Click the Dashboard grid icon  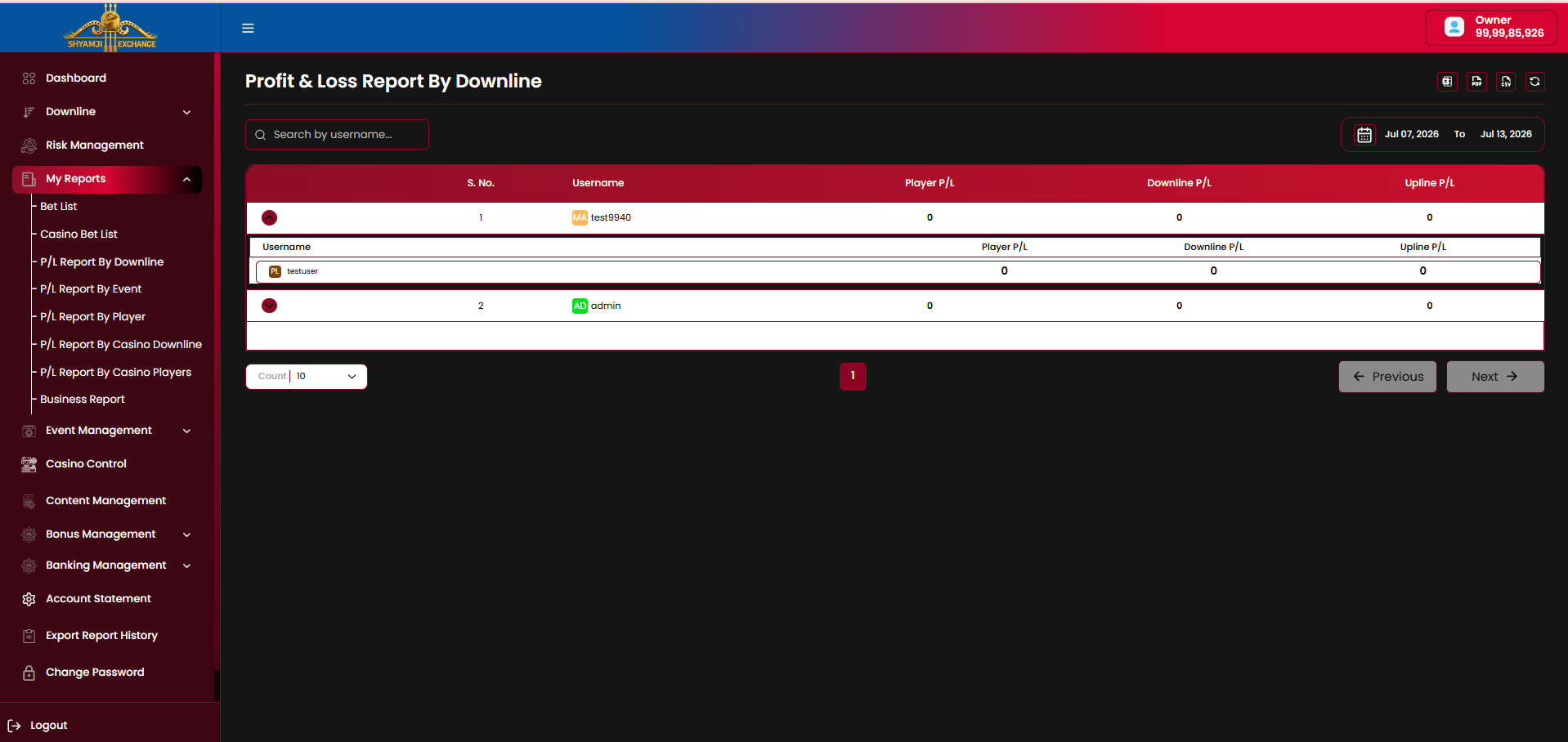click(29, 78)
